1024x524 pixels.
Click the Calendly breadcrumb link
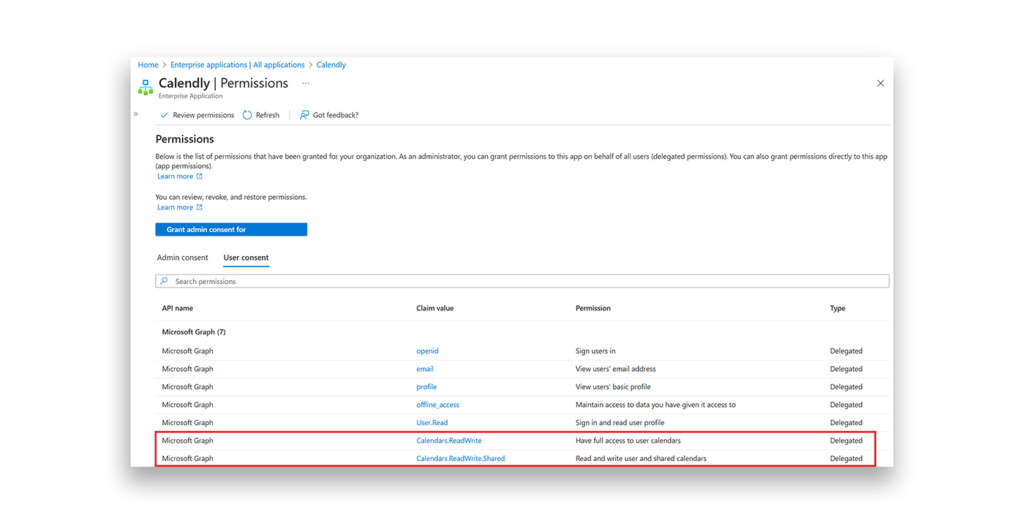tap(331, 65)
